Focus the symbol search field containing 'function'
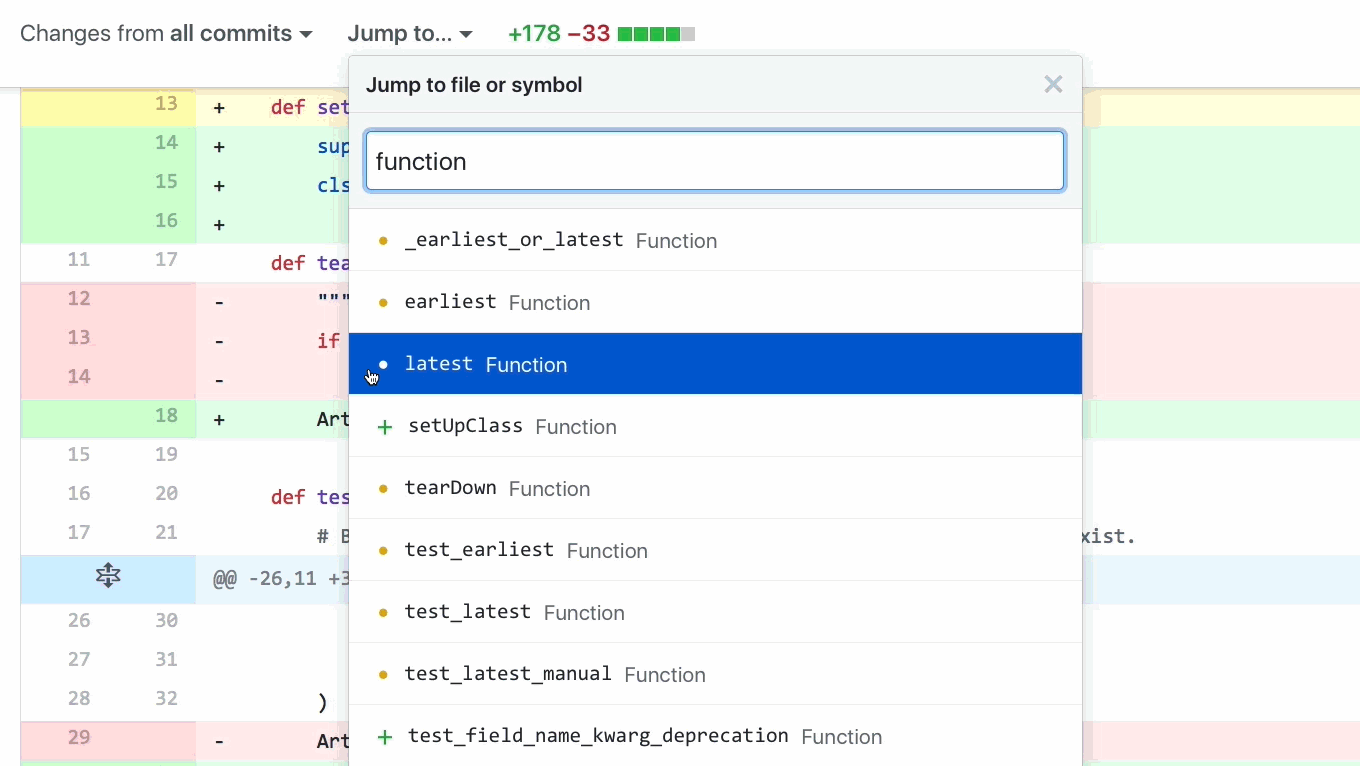This screenshot has height=766, width=1360. (x=715, y=161)
